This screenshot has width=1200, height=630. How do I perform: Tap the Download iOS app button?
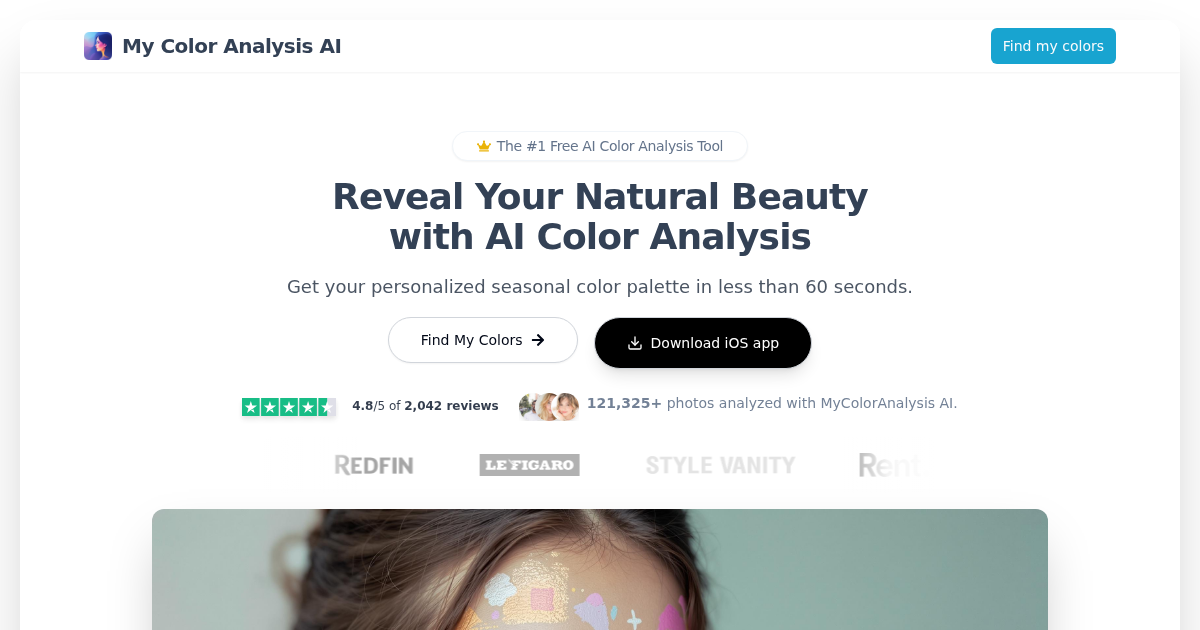(x=703, y=343)
